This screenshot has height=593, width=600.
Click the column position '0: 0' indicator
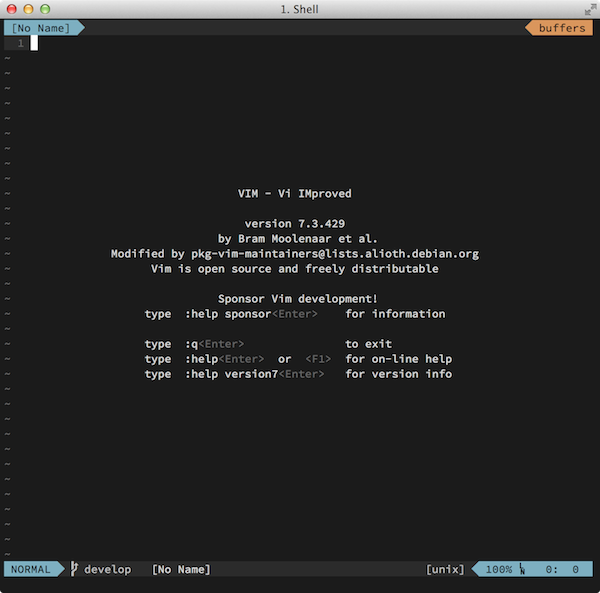(x=562, y=569)
